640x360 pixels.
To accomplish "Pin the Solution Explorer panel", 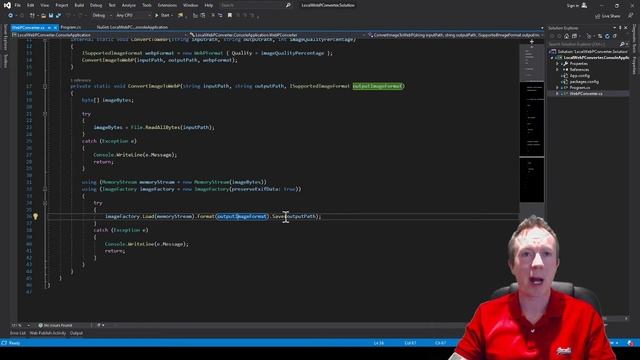I will (x=620, y=28).
